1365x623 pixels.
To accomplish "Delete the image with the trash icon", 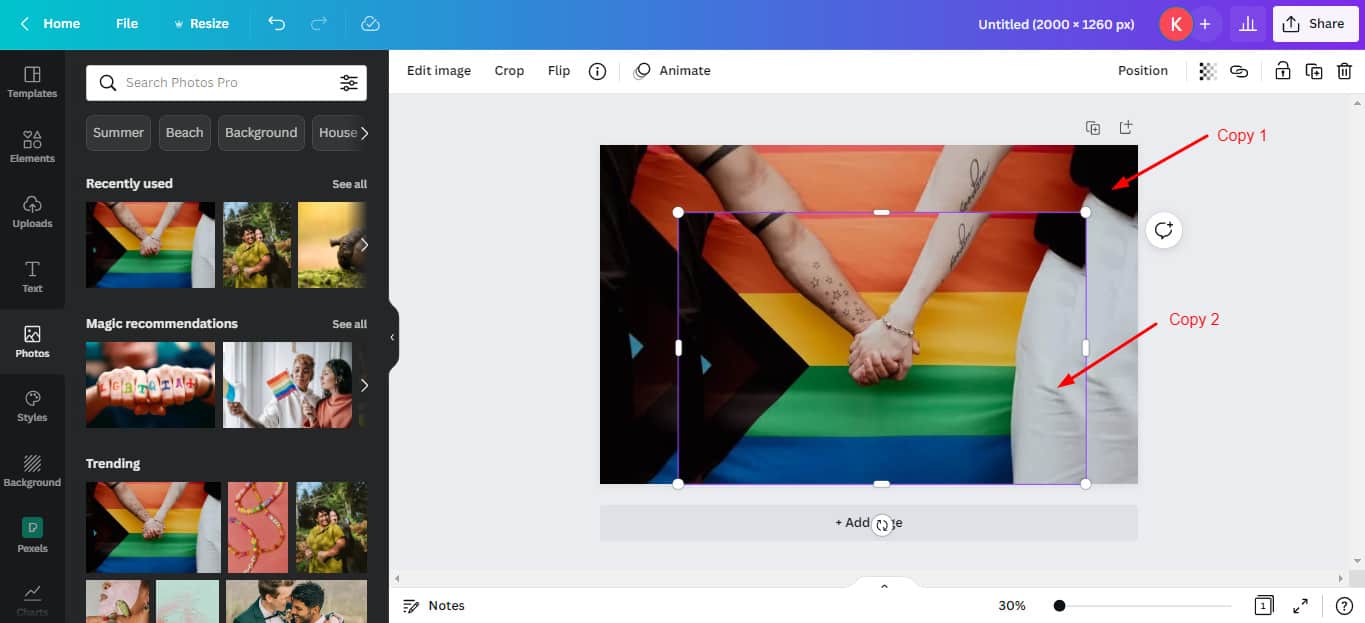I will pos(1345,71).
